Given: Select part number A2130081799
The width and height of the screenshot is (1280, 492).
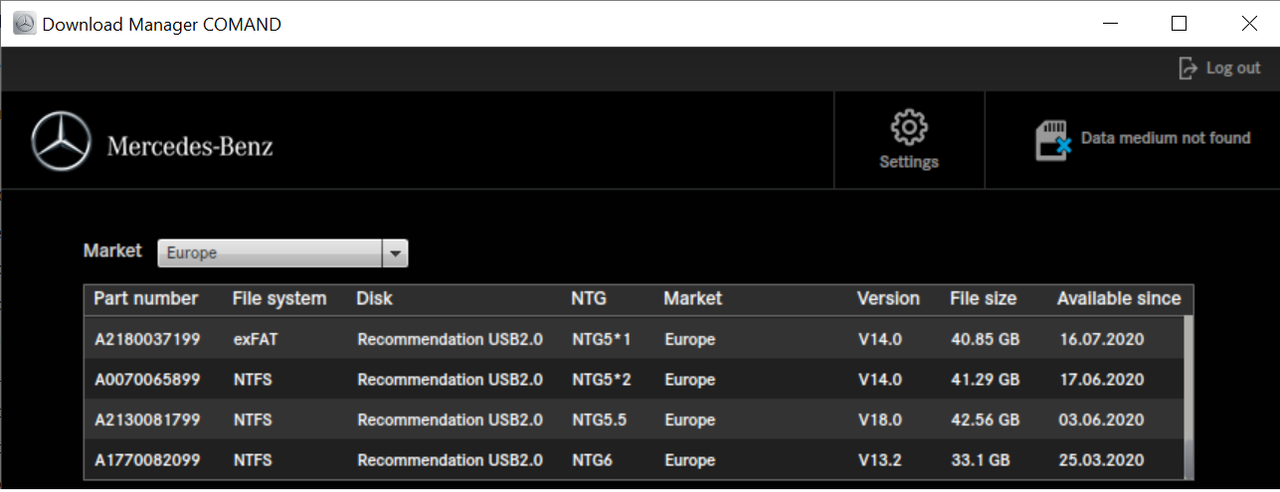Looking at the screenshot, I should (147, 420).
